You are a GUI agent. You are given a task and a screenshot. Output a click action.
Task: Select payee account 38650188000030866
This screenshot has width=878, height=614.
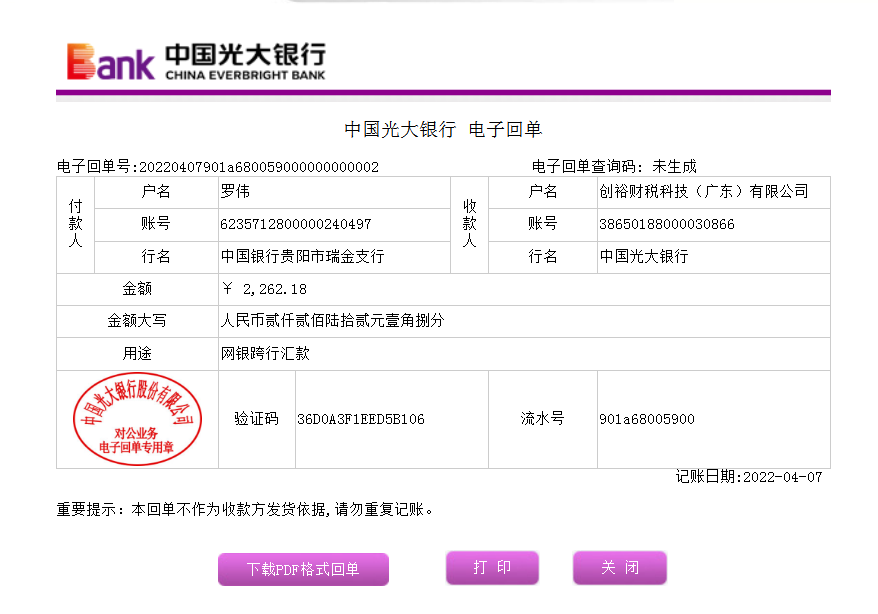(666, 224)
